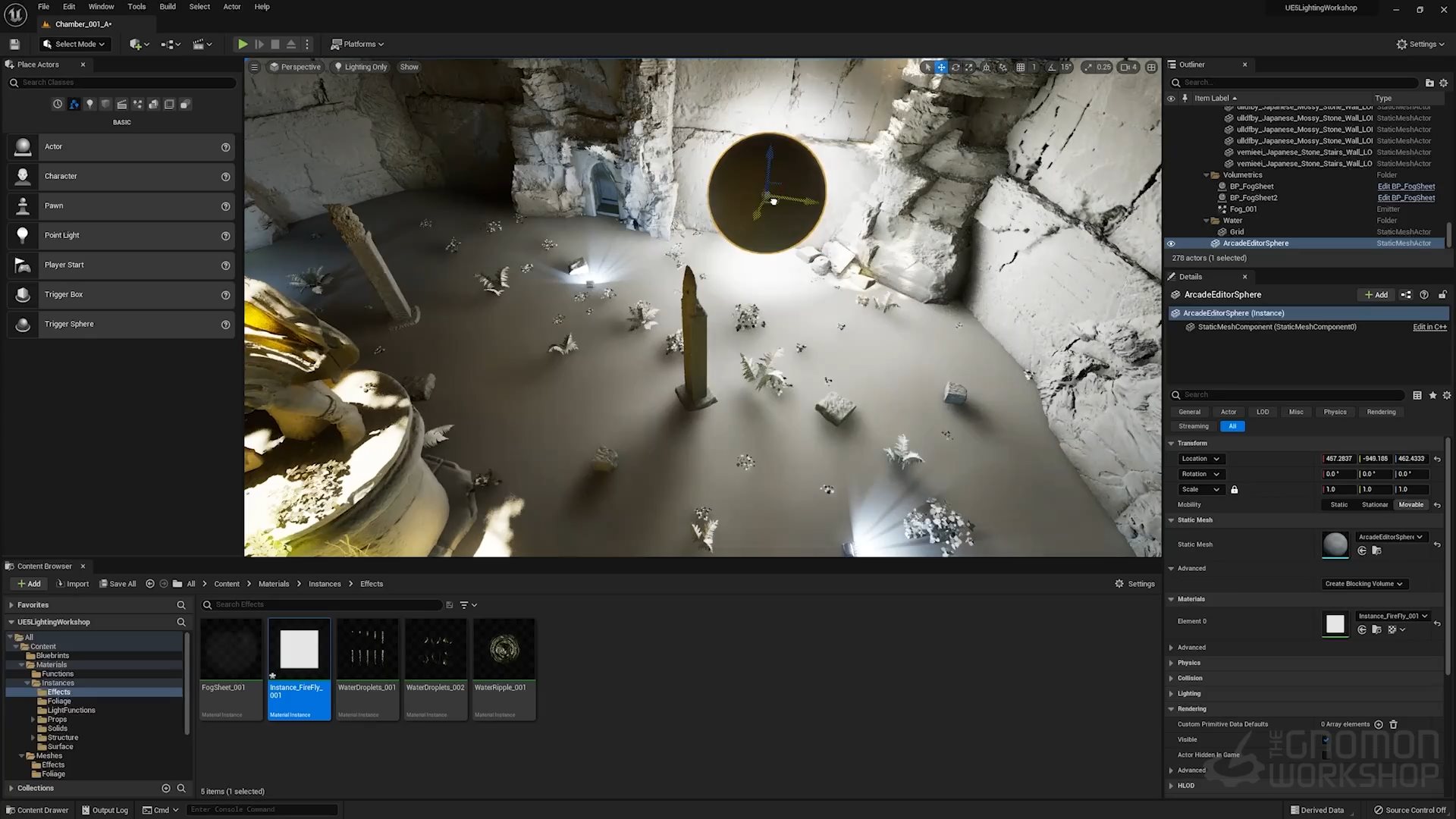
Task: Set mobility to Static
Action: [x=1339, y=505]
